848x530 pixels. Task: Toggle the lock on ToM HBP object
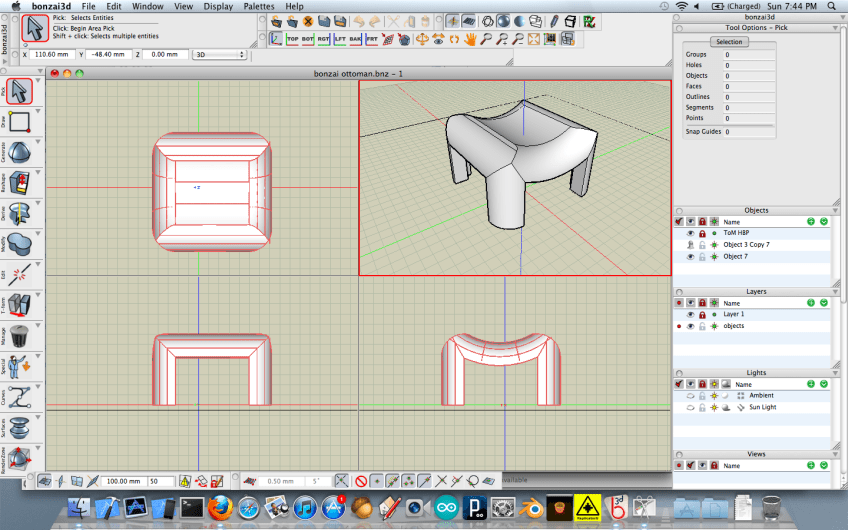(702, 232)
